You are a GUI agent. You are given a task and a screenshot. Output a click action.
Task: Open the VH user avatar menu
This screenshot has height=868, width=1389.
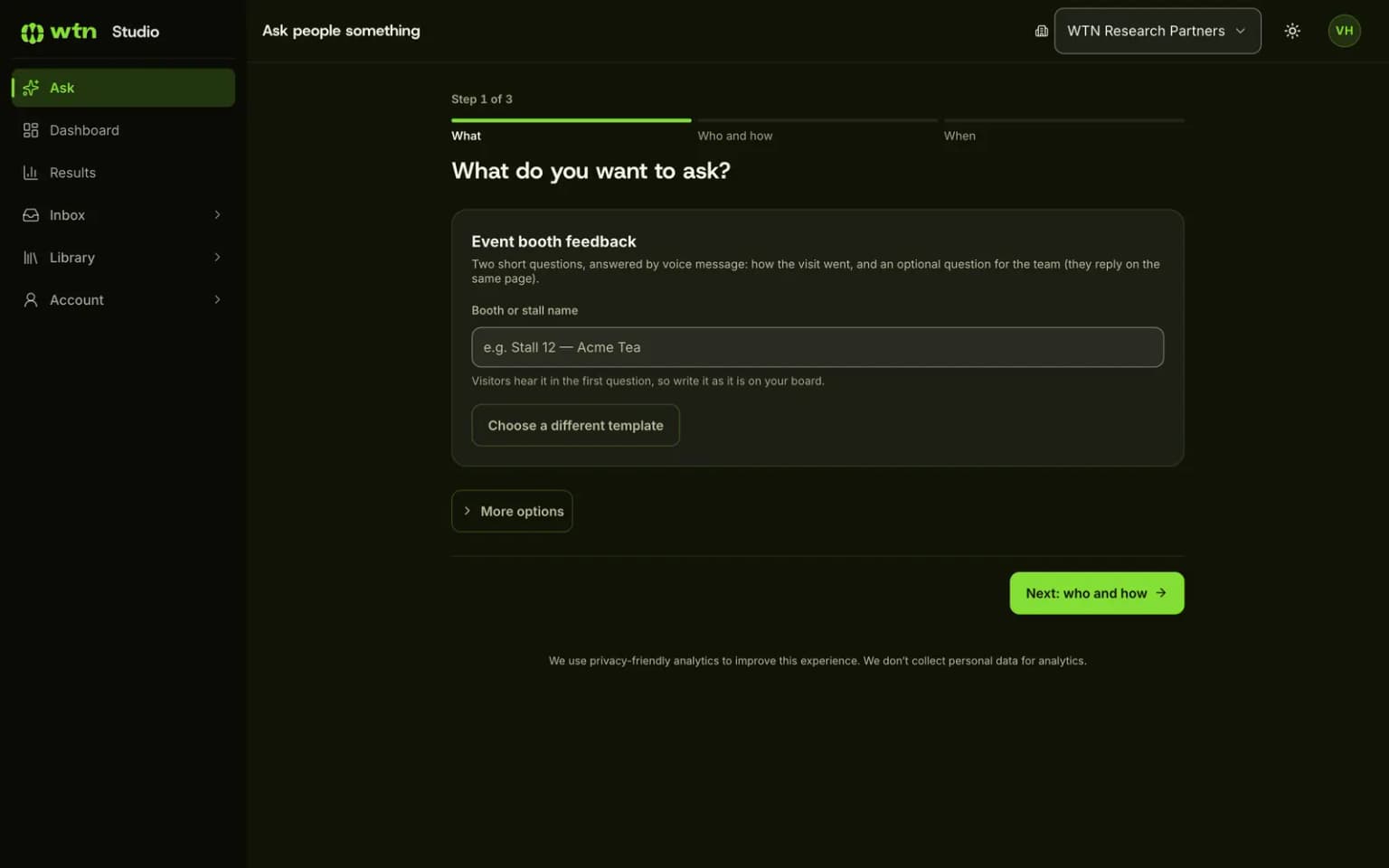point(1344,31)
